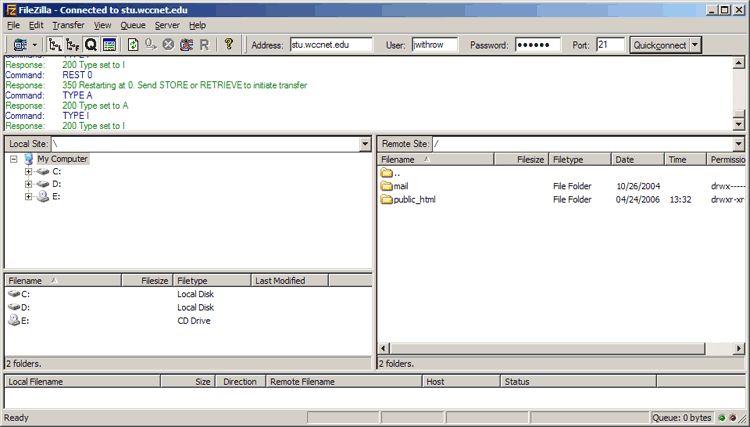750x427 pixels.
Task: Click the Password input field
Action: 538,45
